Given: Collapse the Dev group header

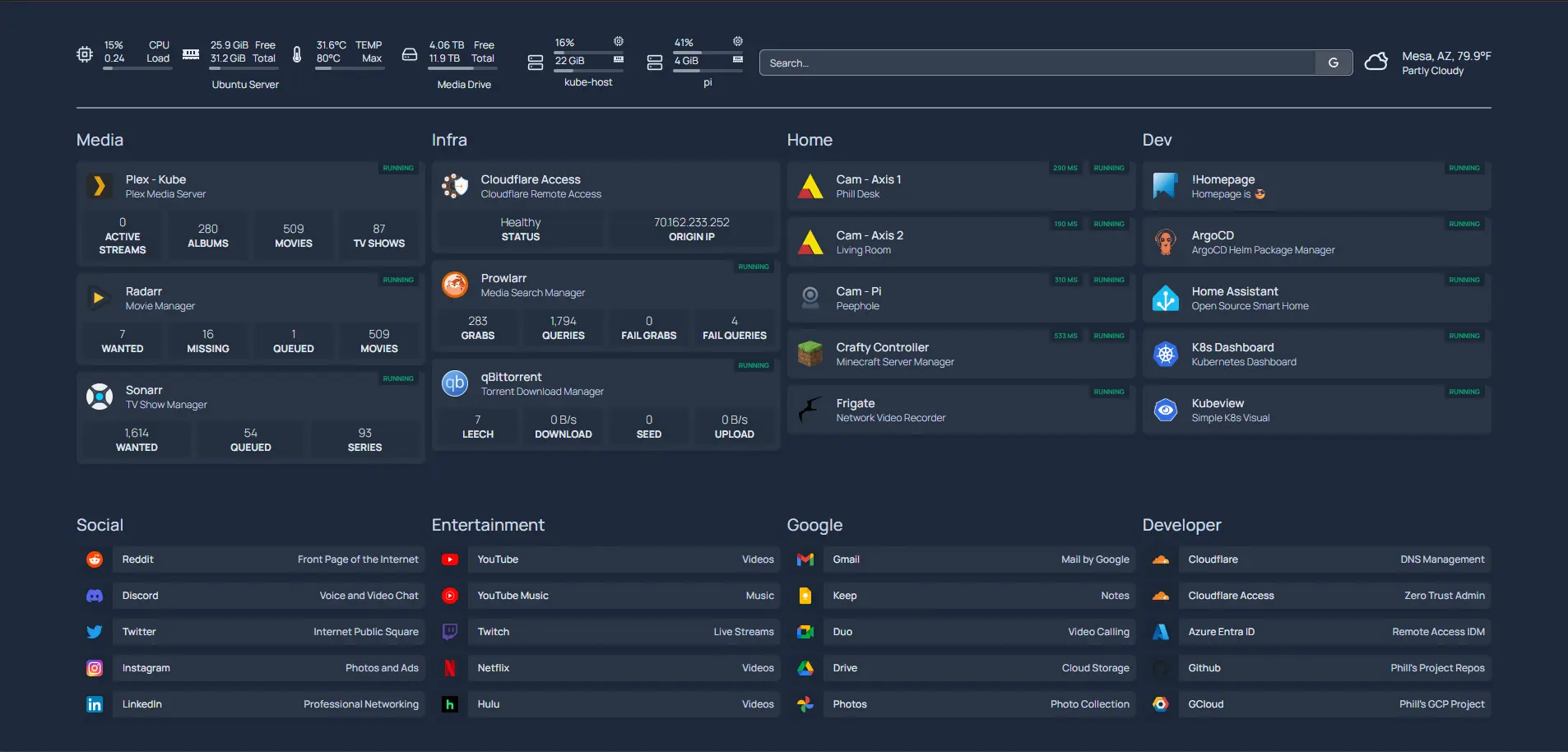Looking at the screenshot, I should point(1157,140).
